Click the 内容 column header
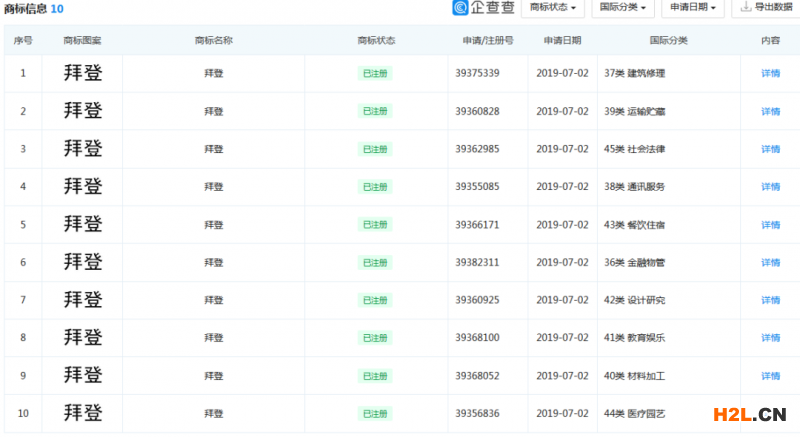This screenshot has height=437, width=800. coord(770,40)
